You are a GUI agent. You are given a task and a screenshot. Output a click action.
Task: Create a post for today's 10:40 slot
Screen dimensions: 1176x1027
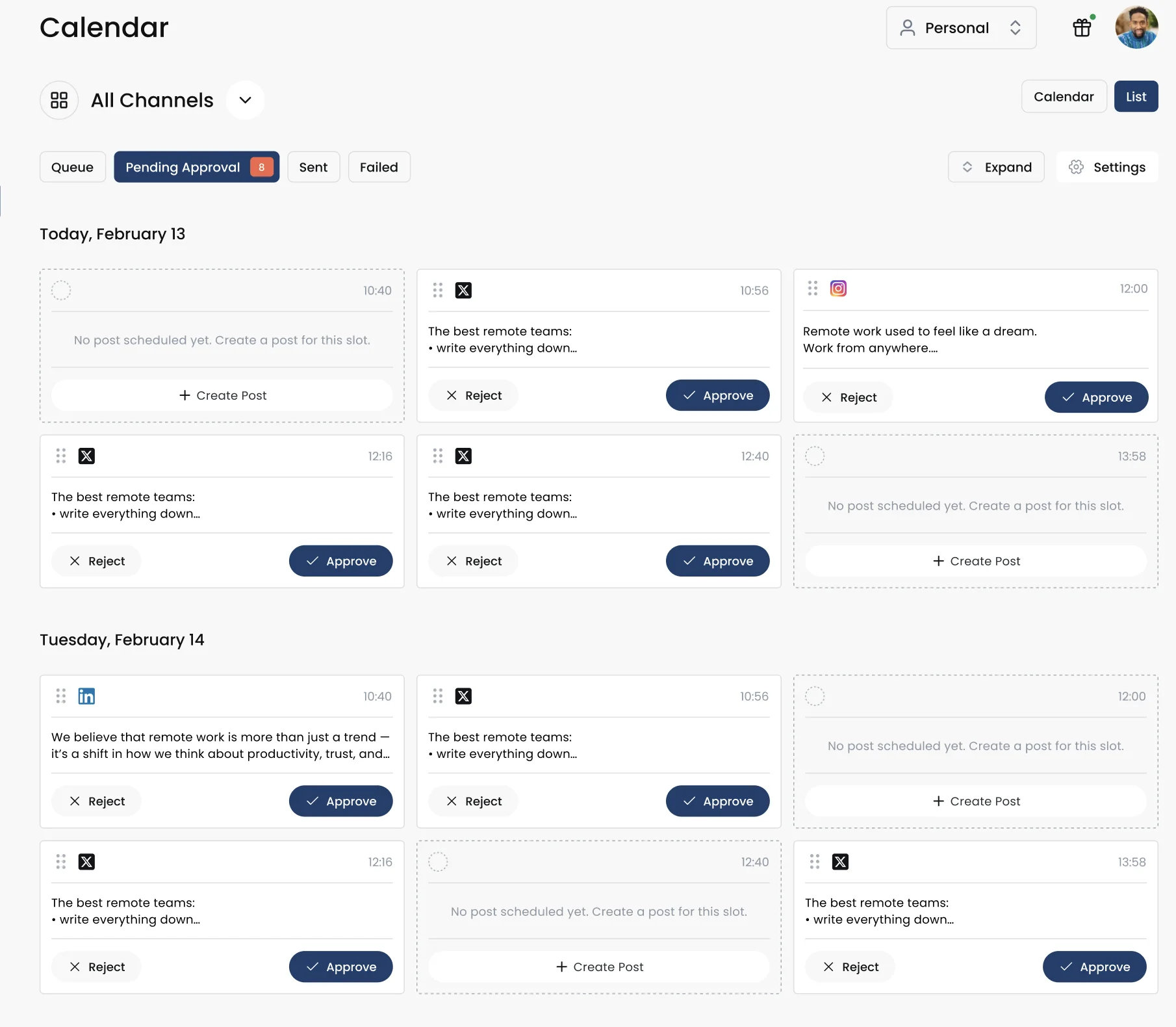click(x=222, y=395)
